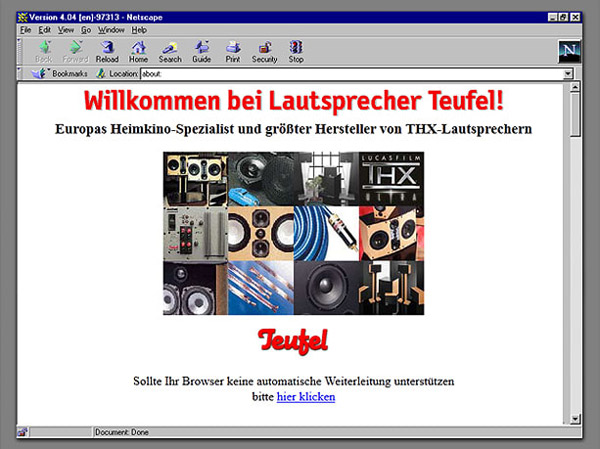Open Security info from toolbar

[x=265, y=51]
